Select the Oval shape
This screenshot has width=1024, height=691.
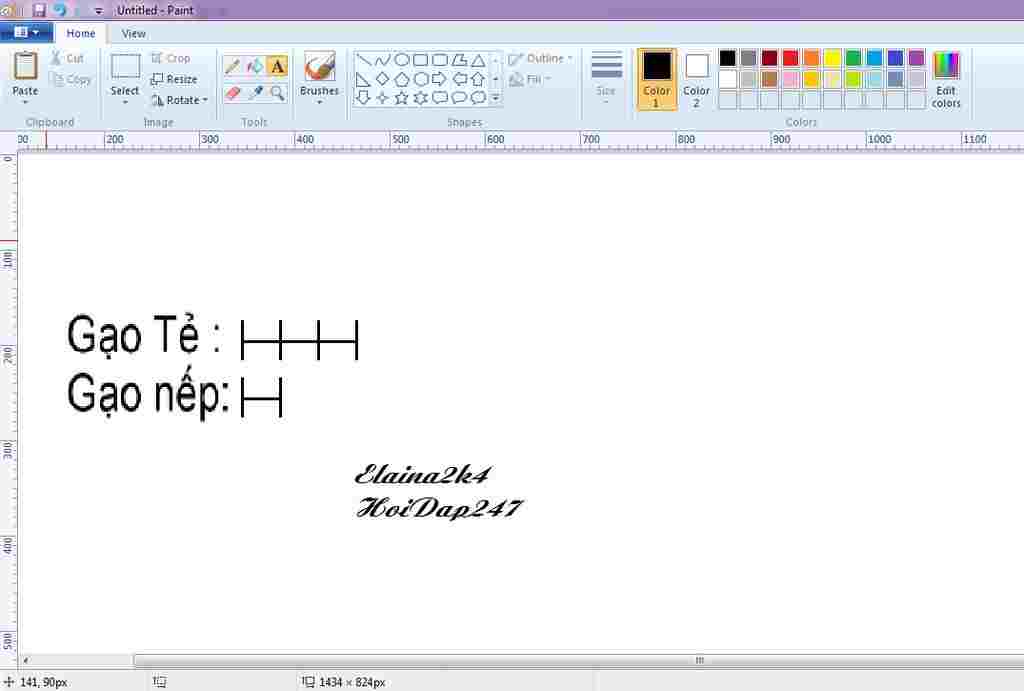[x=401, y=59]
